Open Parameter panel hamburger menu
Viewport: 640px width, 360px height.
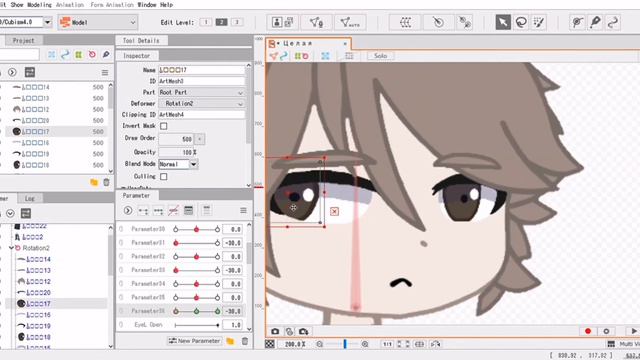tap(243, 211)
